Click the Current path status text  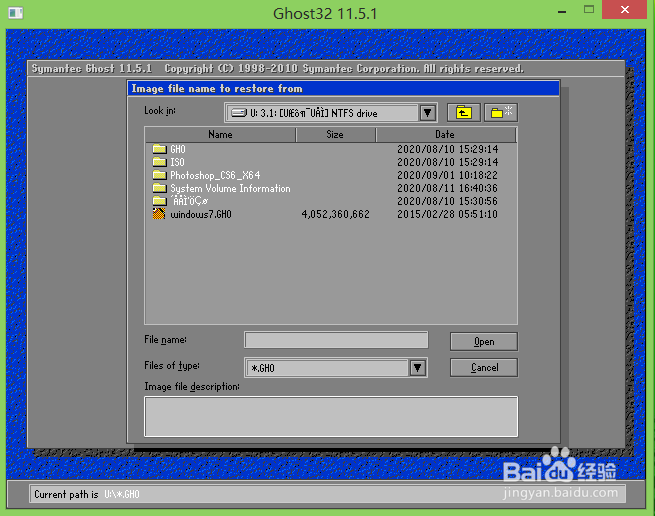click(x=87, y=494)
